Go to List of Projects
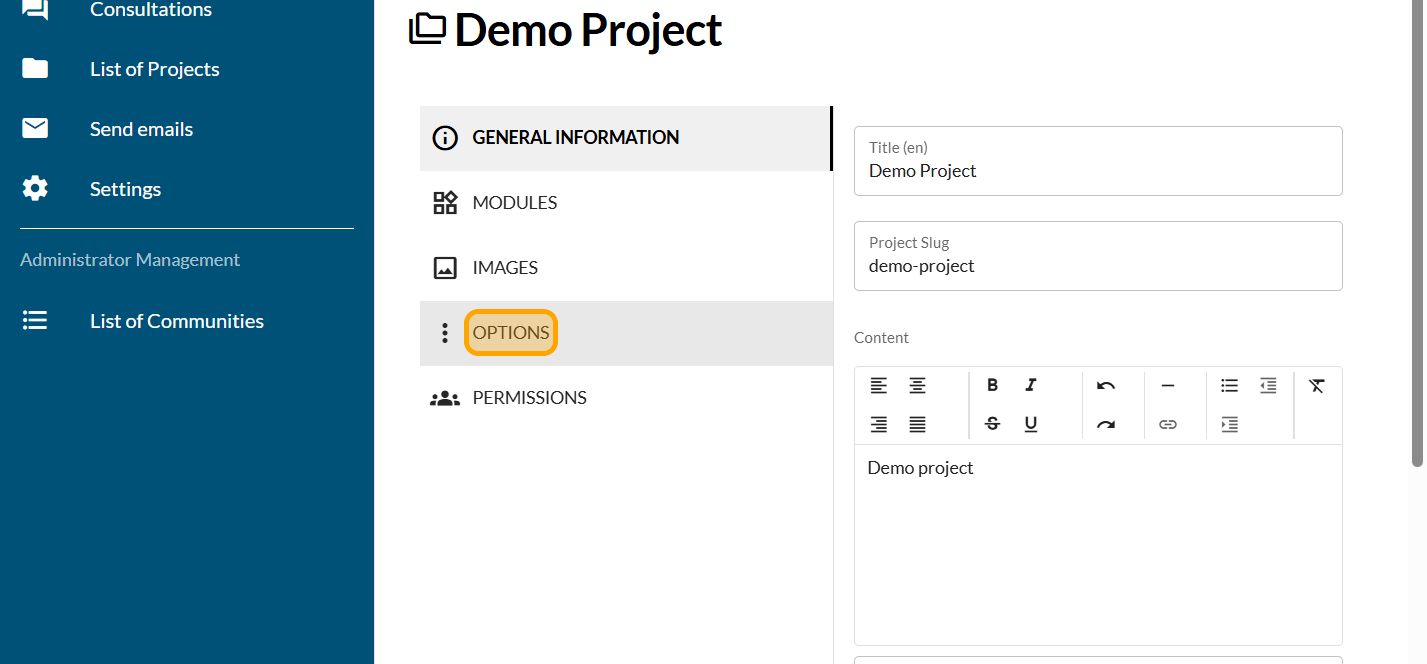 (x=154, y=69)
